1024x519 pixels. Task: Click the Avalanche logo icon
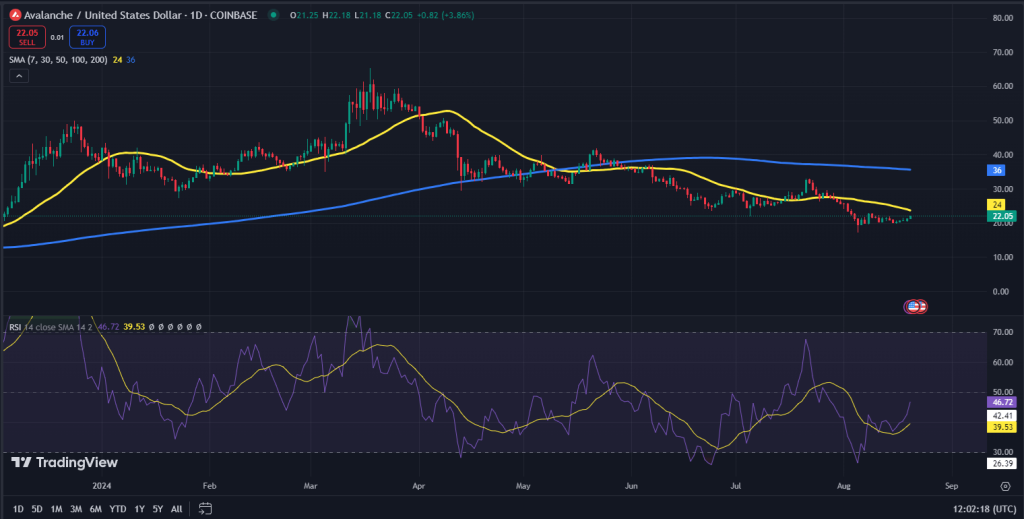coord(15,17)
